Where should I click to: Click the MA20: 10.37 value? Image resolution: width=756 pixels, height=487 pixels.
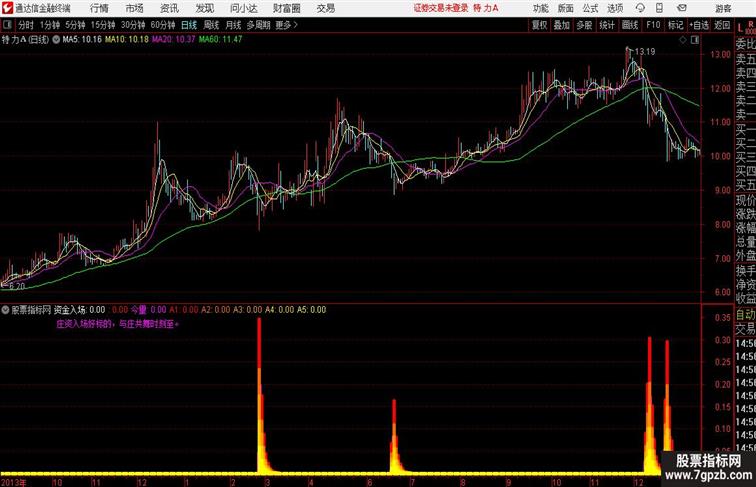coord(174,40)
